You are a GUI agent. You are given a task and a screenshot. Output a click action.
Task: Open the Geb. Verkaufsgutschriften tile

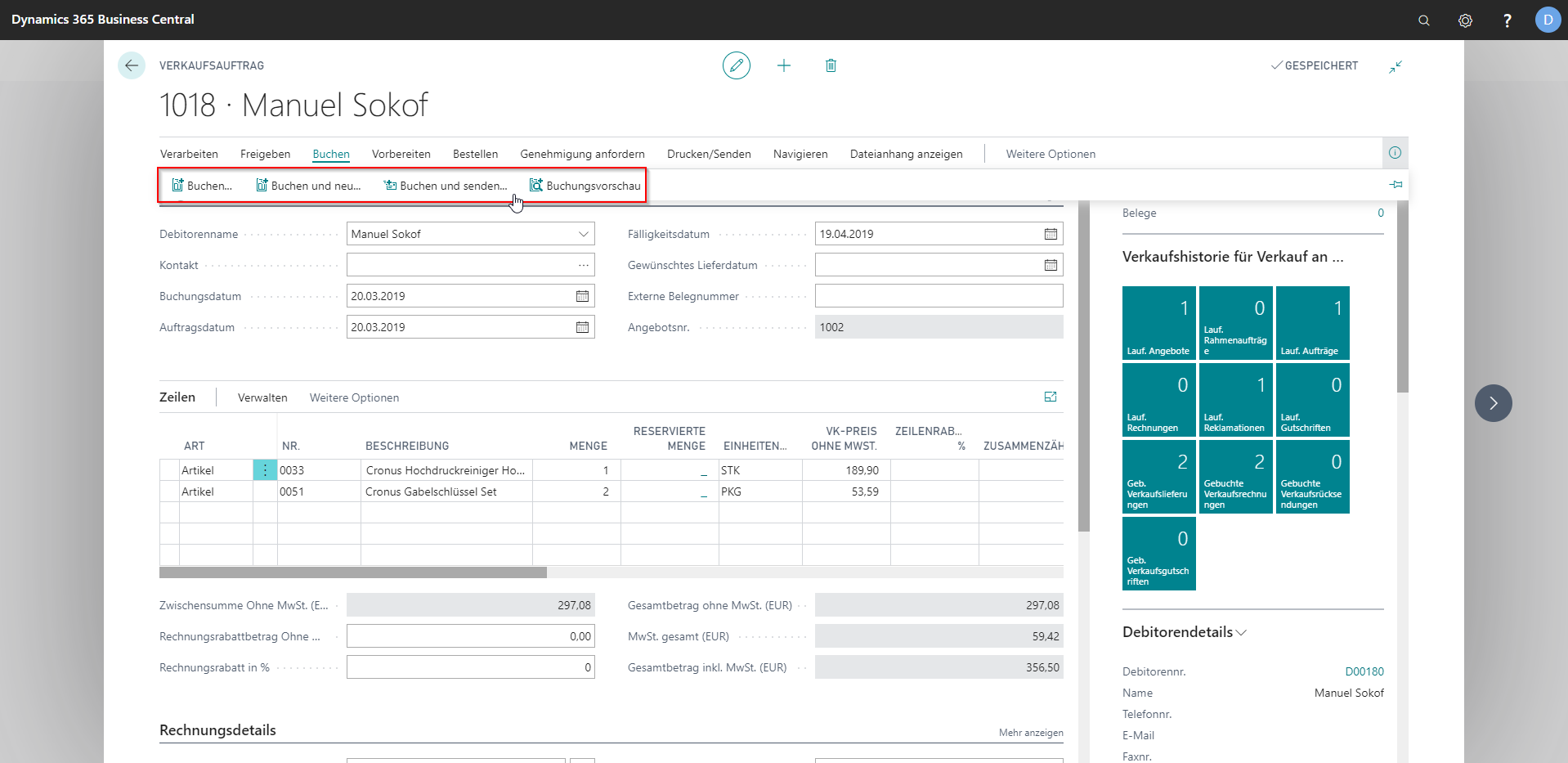click(x=1159, y=554)
